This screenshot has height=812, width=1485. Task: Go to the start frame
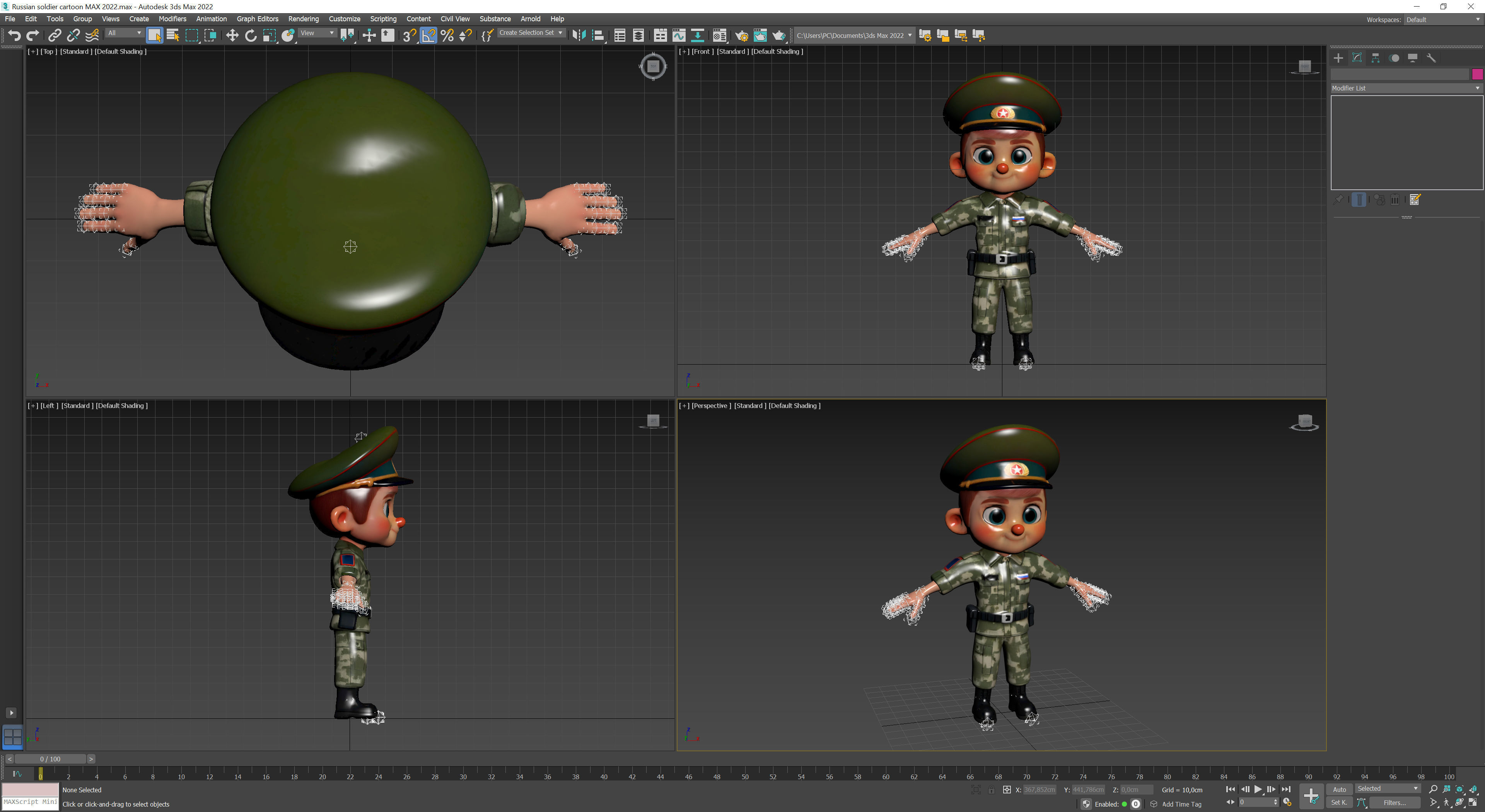[x=1230, y=789]
